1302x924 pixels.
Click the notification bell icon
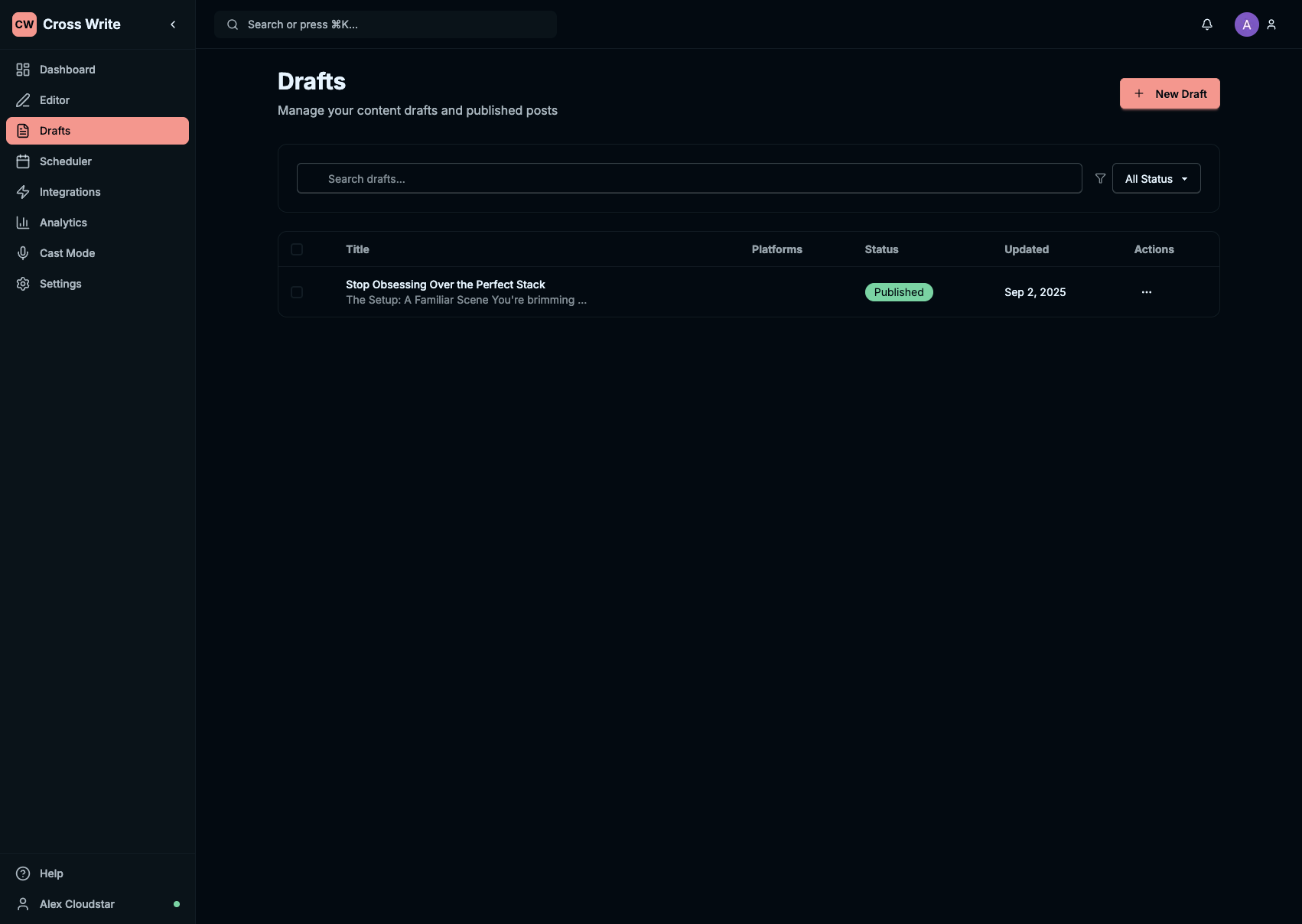1206,24
